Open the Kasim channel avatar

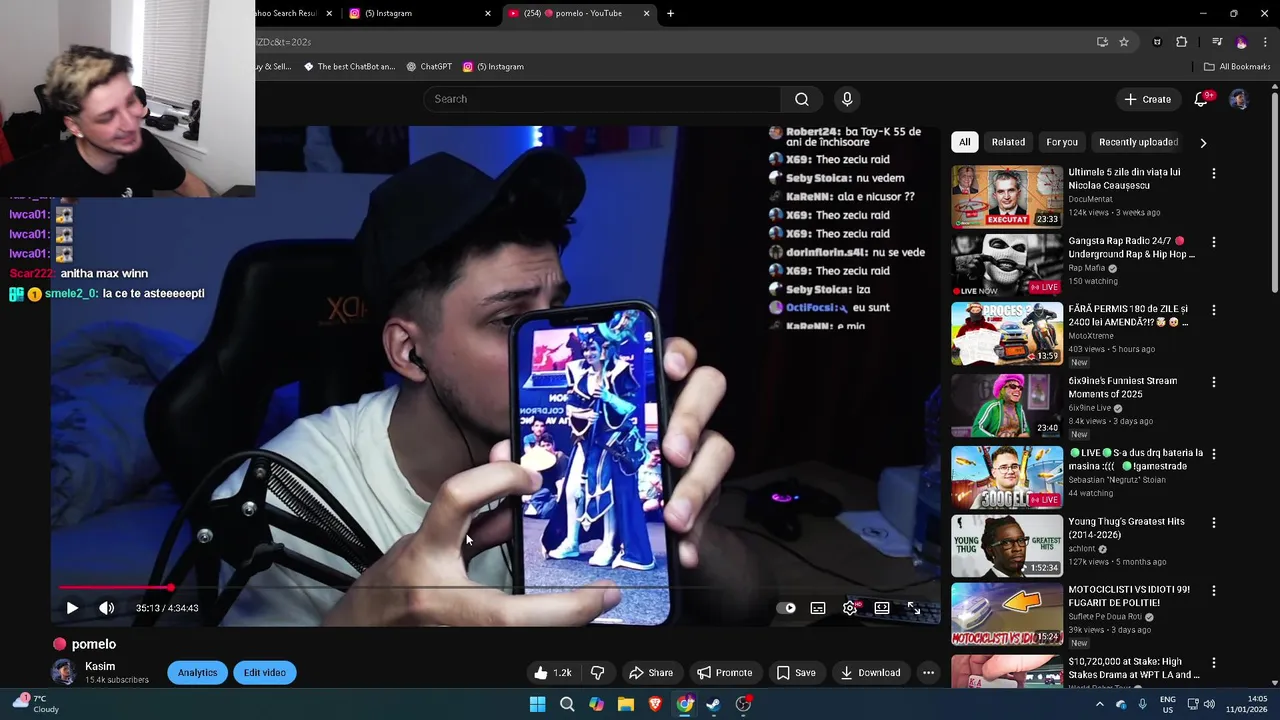[63, 672]
